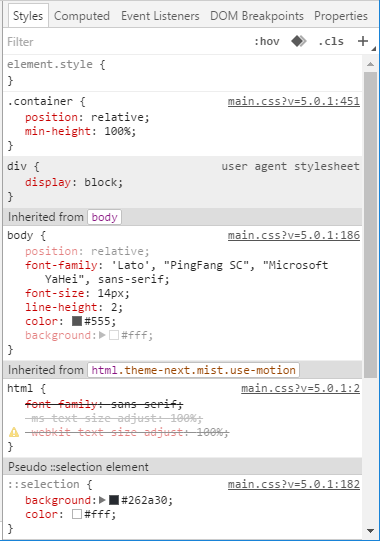The height and width of the screenshot is (541, 380).
Task: Click Pseudo ::selection element header
Action: 78,467
